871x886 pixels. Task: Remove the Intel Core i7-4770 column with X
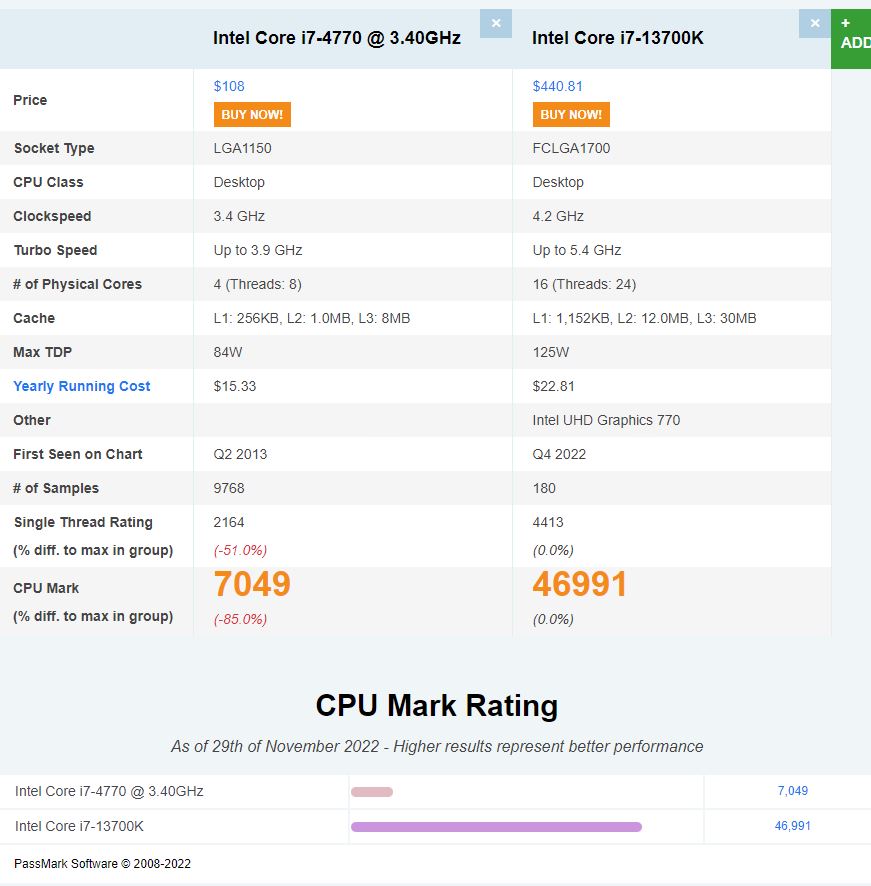point(495,23)
